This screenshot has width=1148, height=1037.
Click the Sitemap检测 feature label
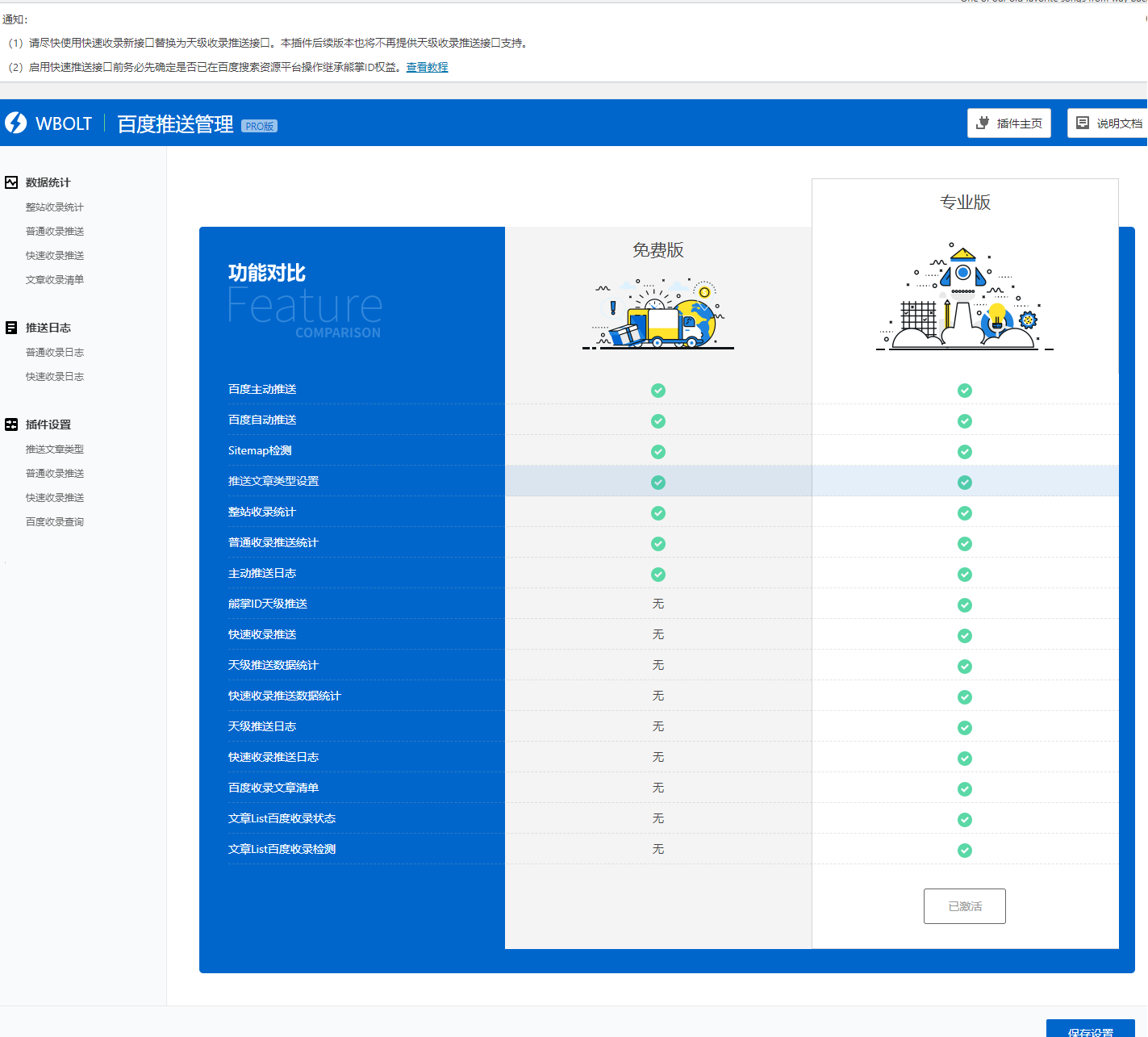tap(260, 450)
